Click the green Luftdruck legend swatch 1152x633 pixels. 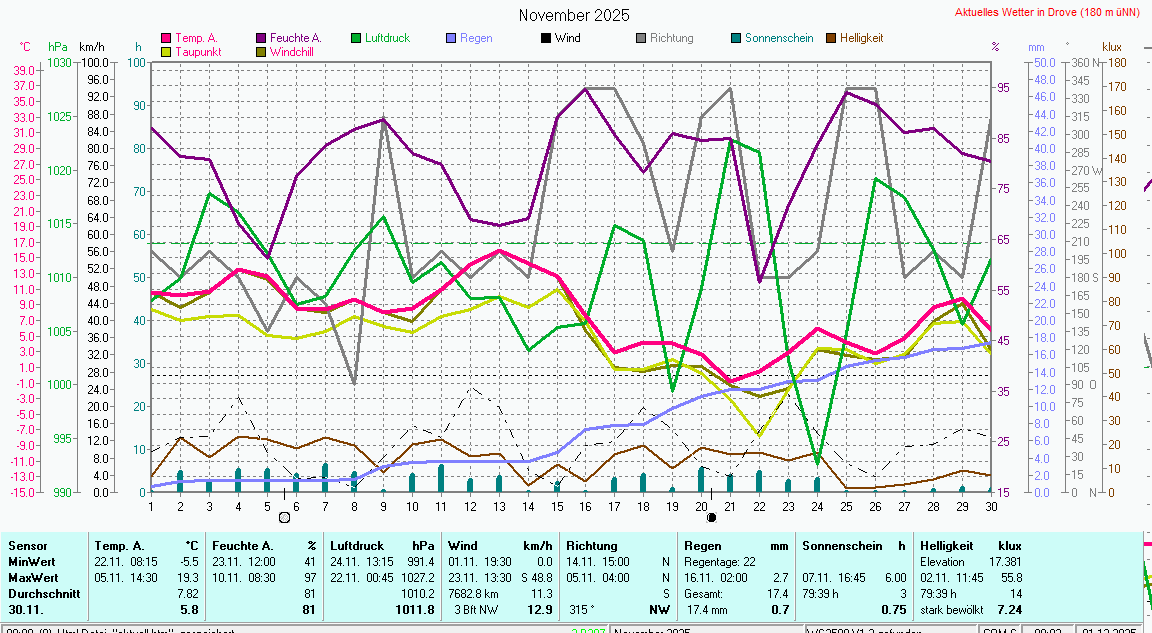pyautogui.click(x=356, y=38)
